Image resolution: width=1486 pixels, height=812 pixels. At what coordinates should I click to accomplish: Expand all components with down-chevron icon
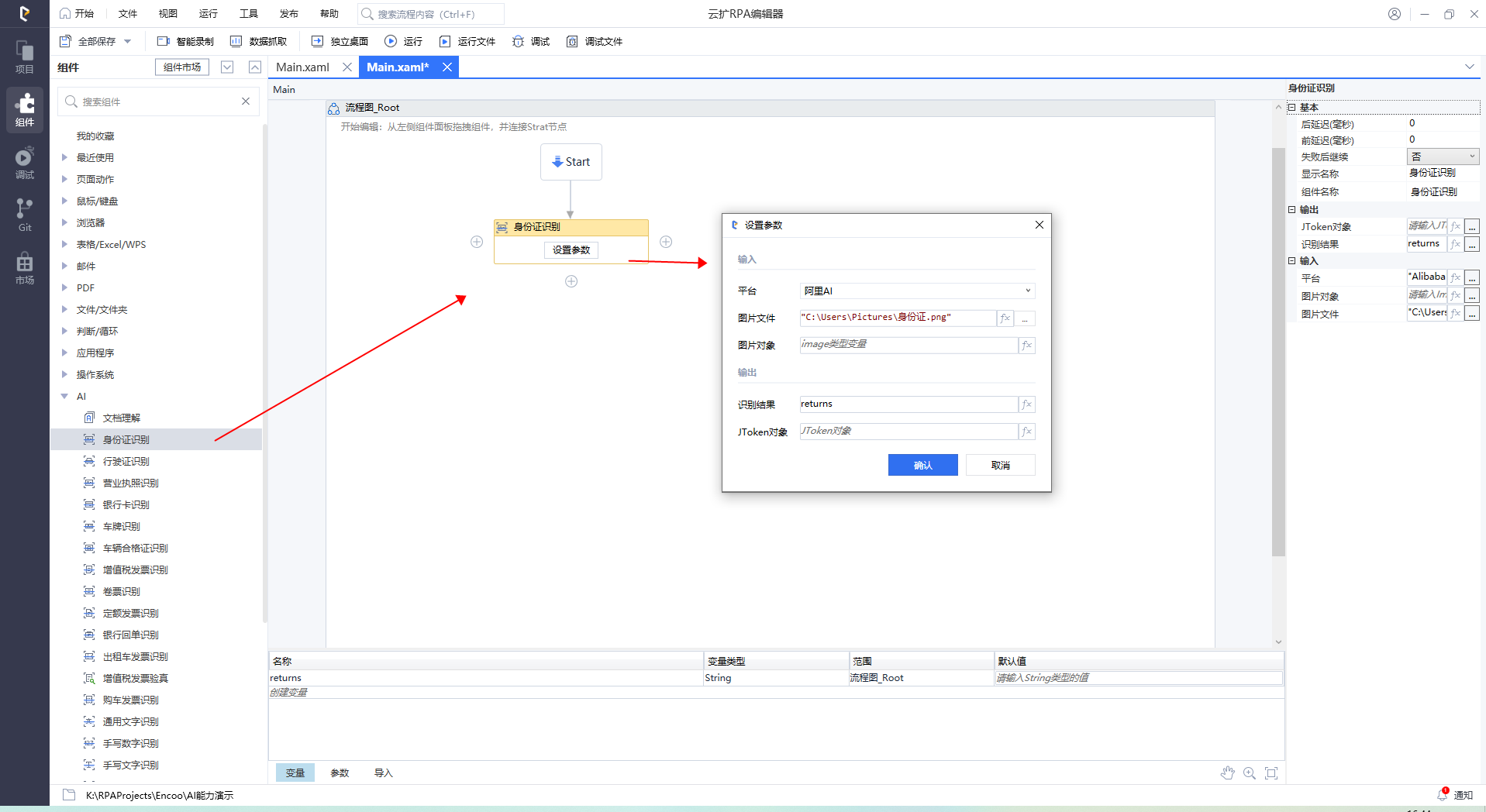(227, 67)
